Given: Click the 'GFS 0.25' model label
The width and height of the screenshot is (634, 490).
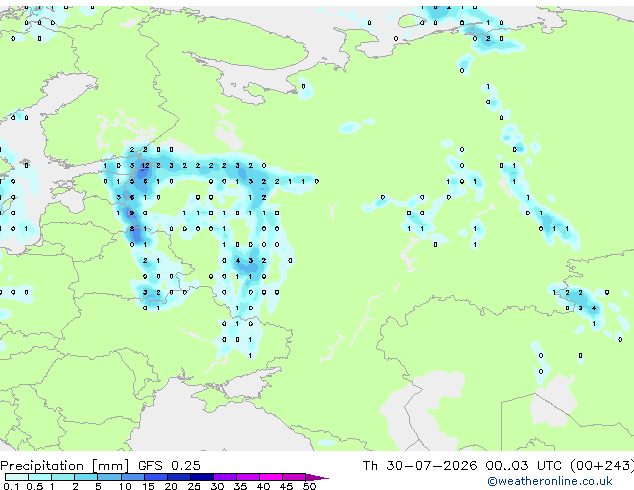Looking at the screenshot, I should tap(169, 466).
